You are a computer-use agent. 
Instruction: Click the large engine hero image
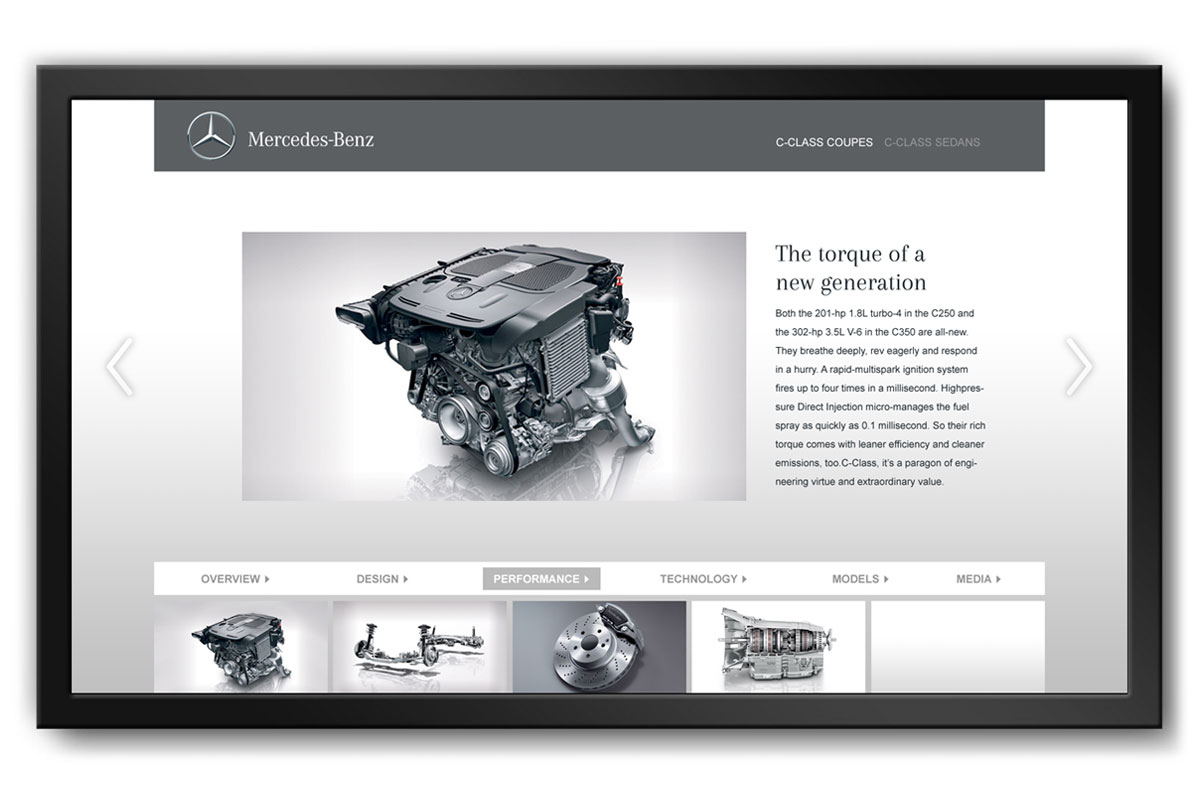pyautogui.click(x=495, y=365)
